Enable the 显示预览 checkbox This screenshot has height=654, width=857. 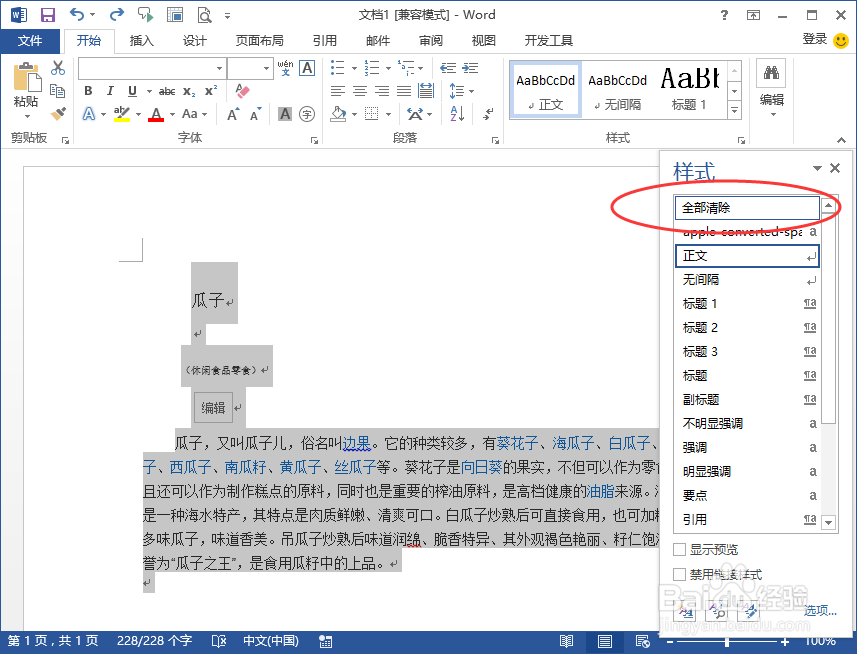coord(677,549)
